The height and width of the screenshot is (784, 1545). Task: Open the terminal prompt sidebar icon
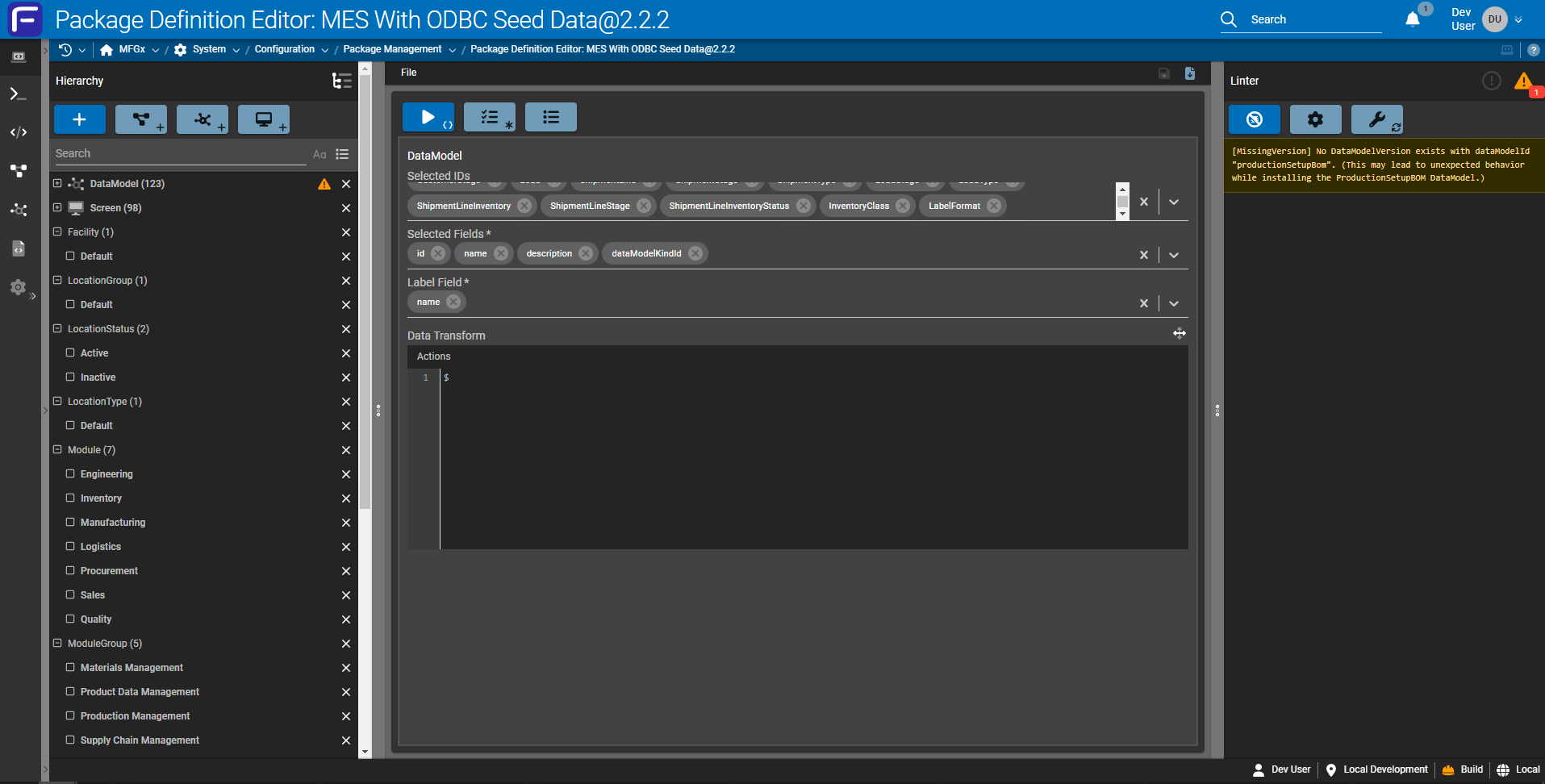pyautogui.click(x=18, y=94)
